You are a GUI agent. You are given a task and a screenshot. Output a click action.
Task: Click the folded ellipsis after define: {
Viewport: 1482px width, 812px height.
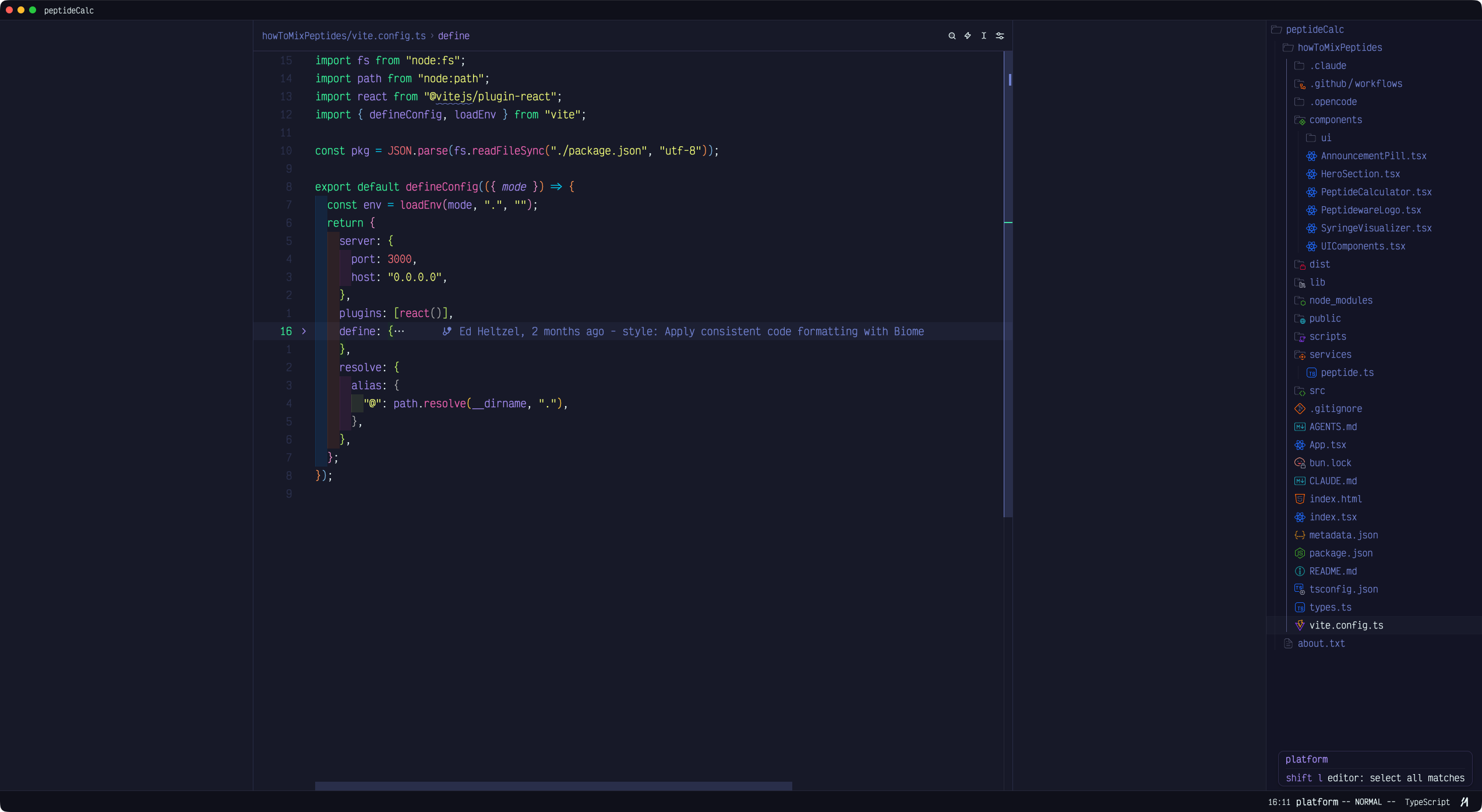click(399, 331)
